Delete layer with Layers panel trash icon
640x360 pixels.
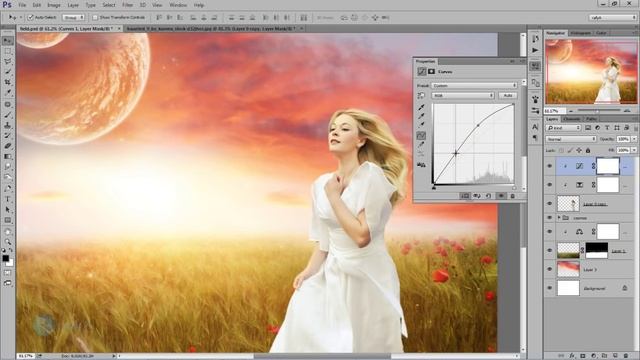pos(626,356)
